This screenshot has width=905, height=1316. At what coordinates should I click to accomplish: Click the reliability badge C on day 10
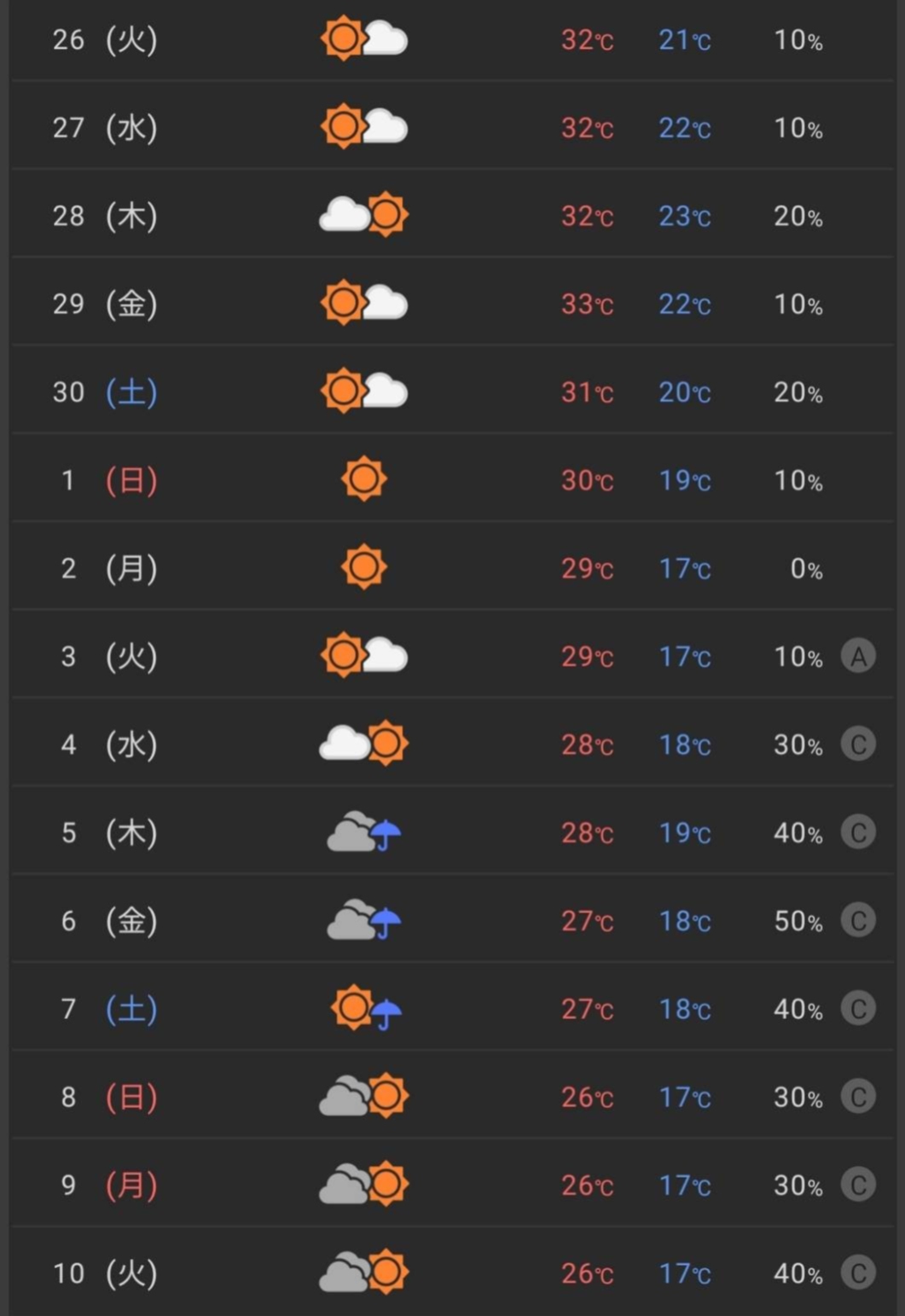[858, 1273]
